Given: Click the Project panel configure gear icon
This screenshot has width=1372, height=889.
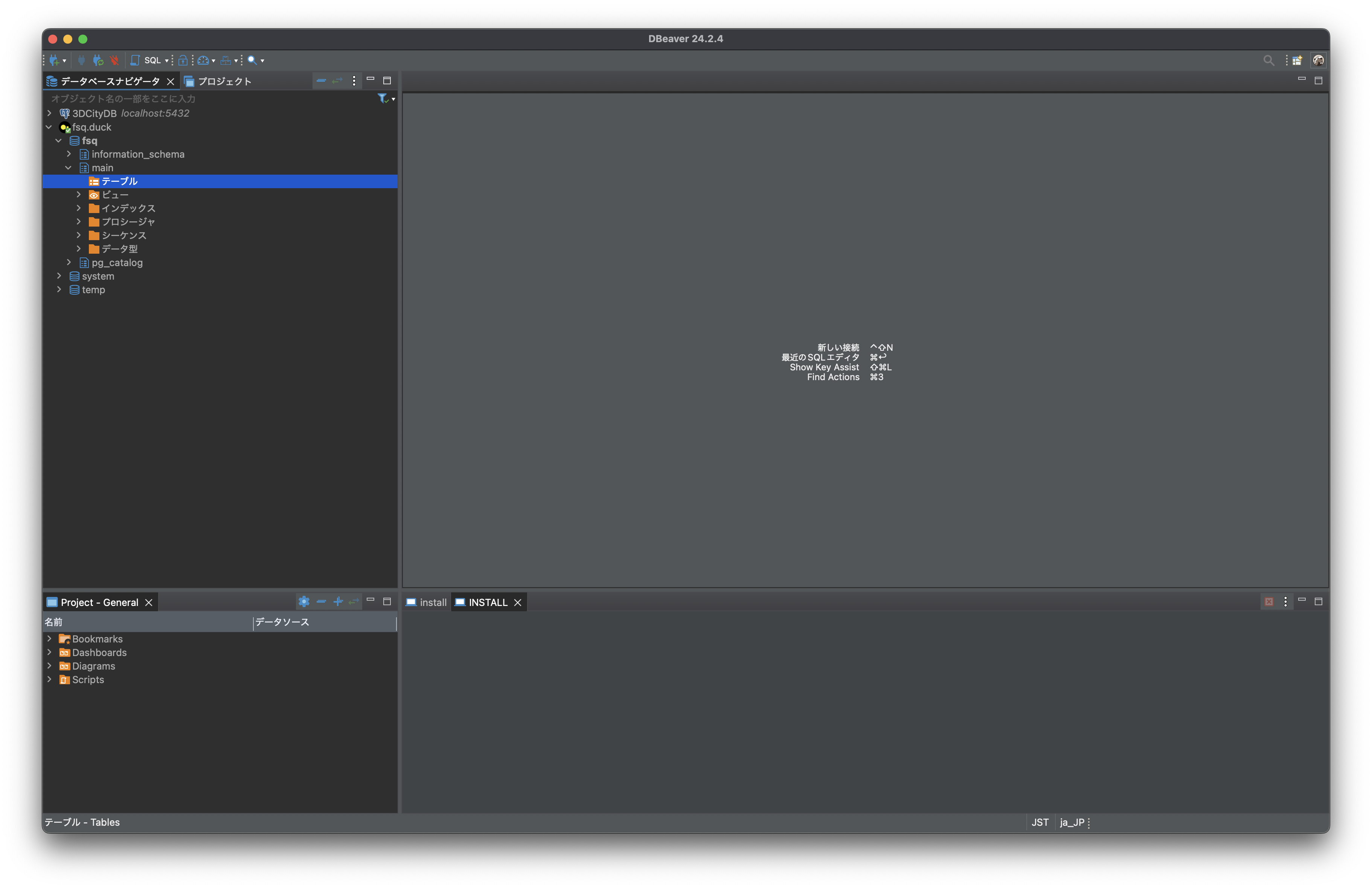Looking at the screenshot, I should pos(304,601).
